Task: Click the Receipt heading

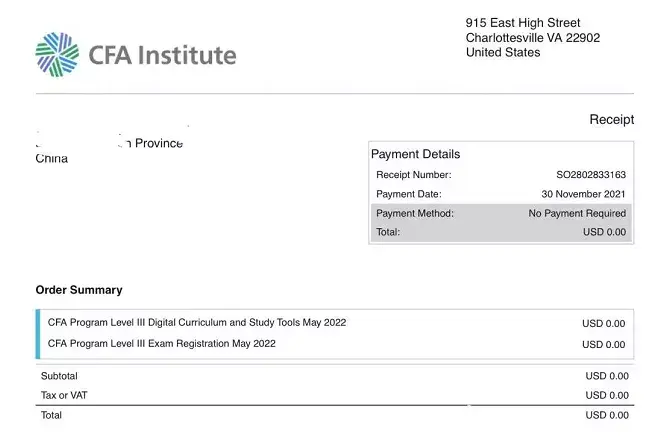Action: [x=611, y=120]
